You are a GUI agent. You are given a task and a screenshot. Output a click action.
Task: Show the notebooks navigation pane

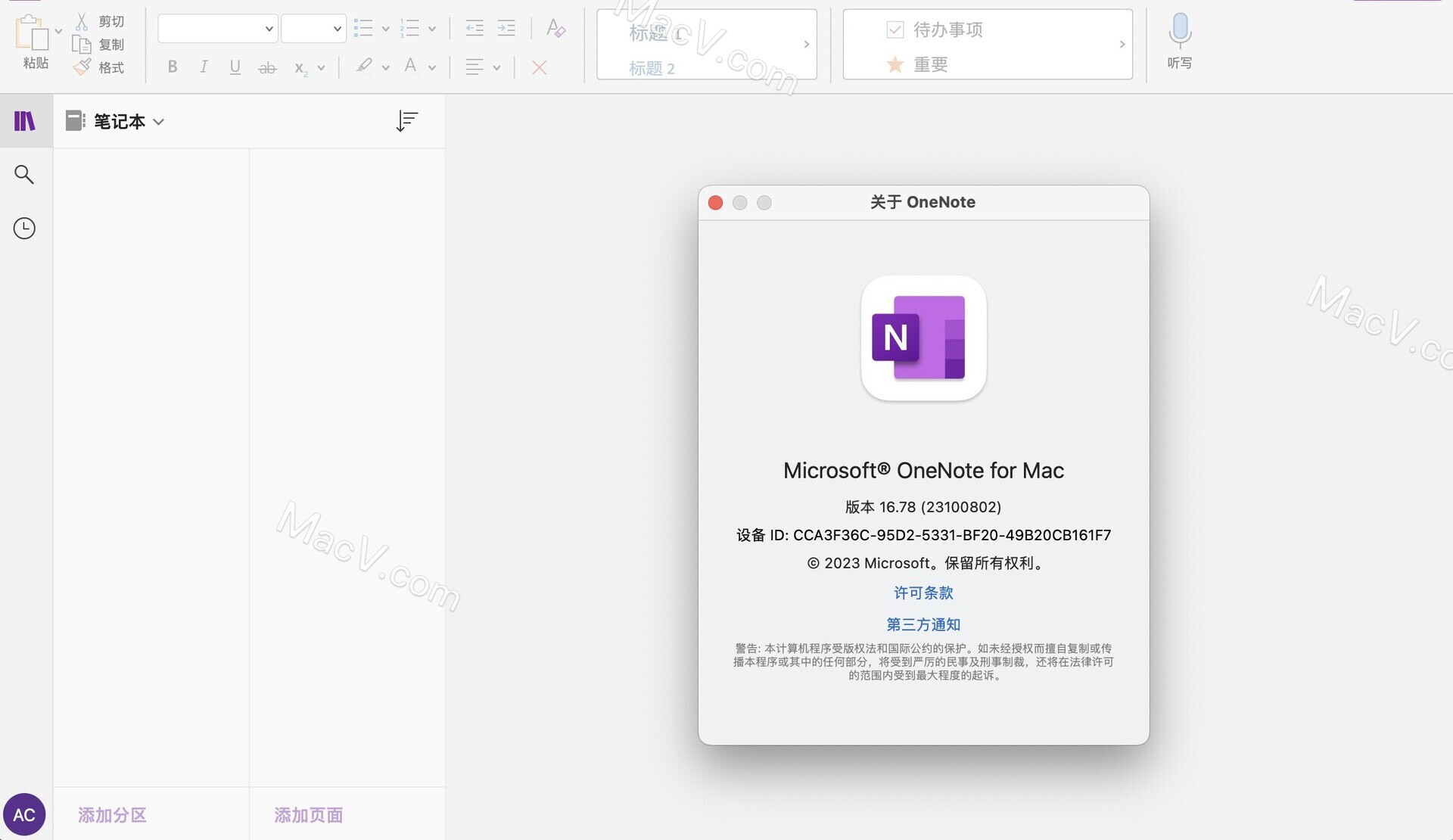tap(25, 121)
